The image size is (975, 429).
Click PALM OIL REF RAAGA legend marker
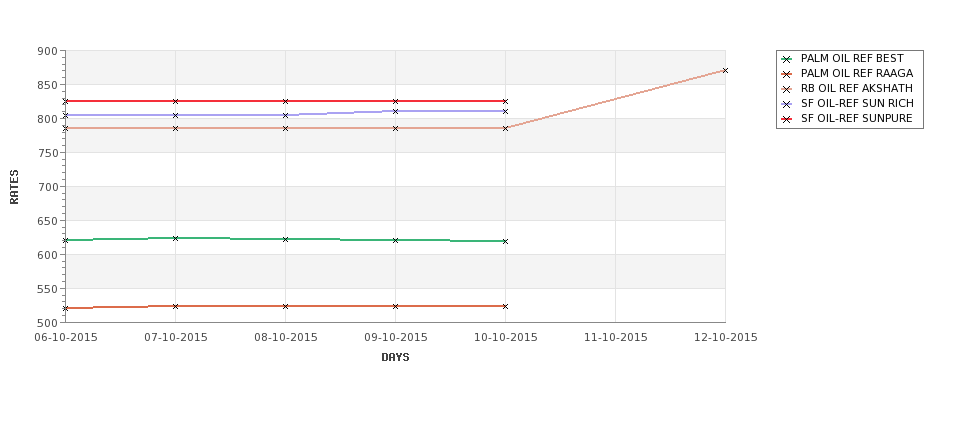[x=787, y=75]
